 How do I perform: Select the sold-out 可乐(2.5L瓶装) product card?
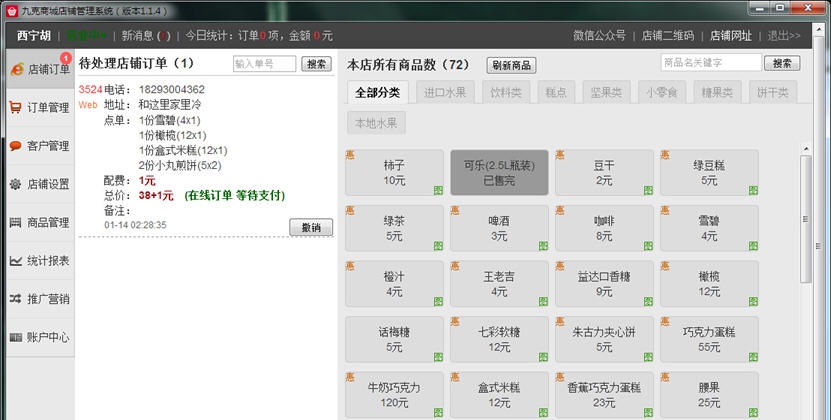click(499, 172)
